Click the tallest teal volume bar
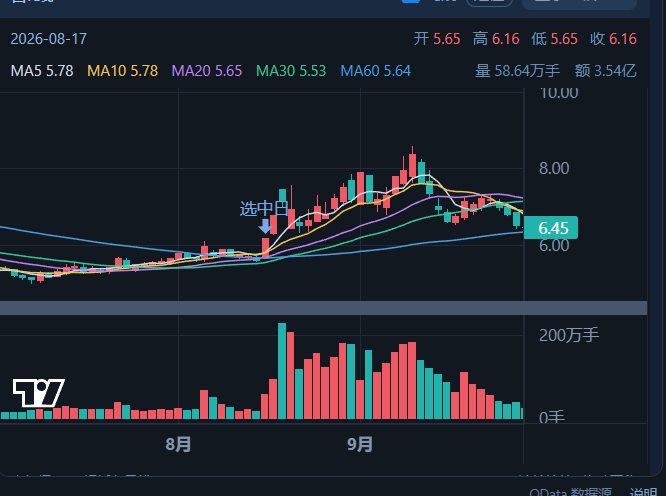 tap(282, 371)
